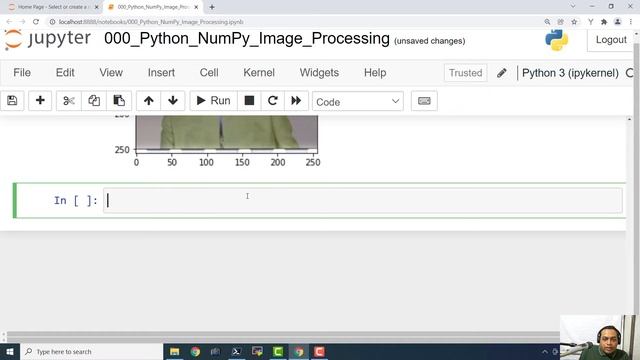Close the Home Page browser tab
This screenshot has height=360, width=640.
96,7
